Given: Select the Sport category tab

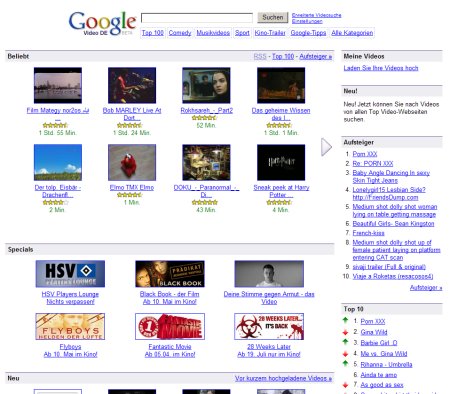Looking at the screenshot, I should 242,33.
